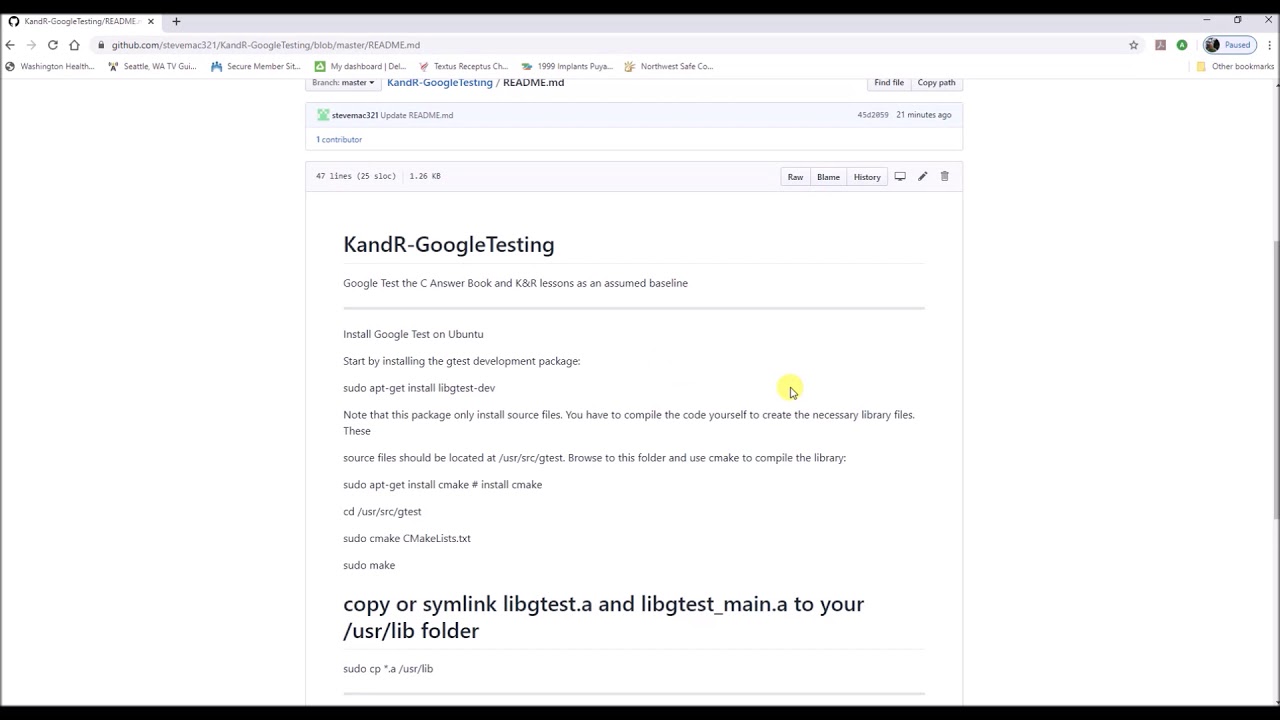View the 1 contributor list

coord(339,140)
